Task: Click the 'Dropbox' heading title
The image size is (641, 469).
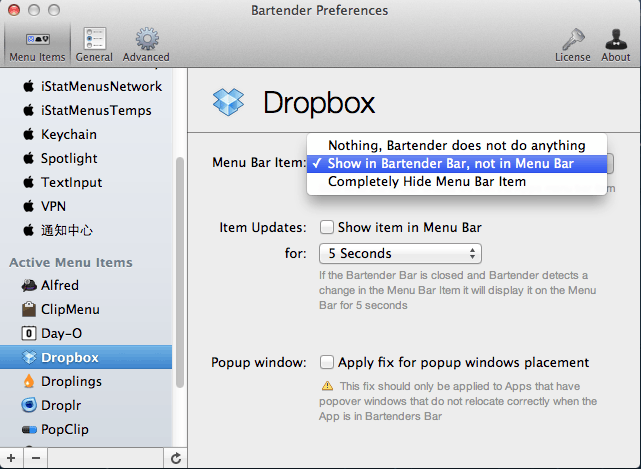Action: (x=319, y=103)
